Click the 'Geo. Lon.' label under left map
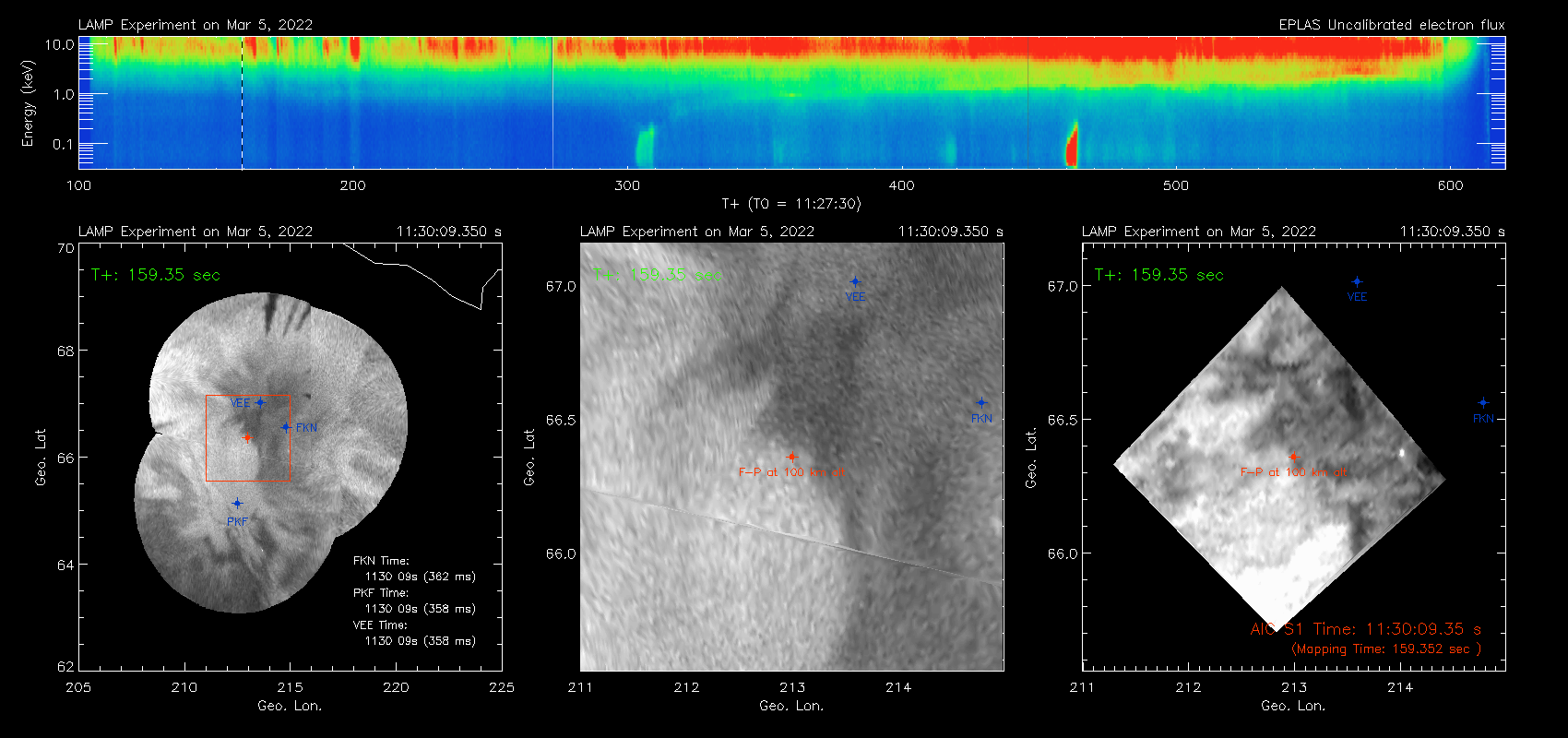1568x738 pixels. [x=290, y=706]
